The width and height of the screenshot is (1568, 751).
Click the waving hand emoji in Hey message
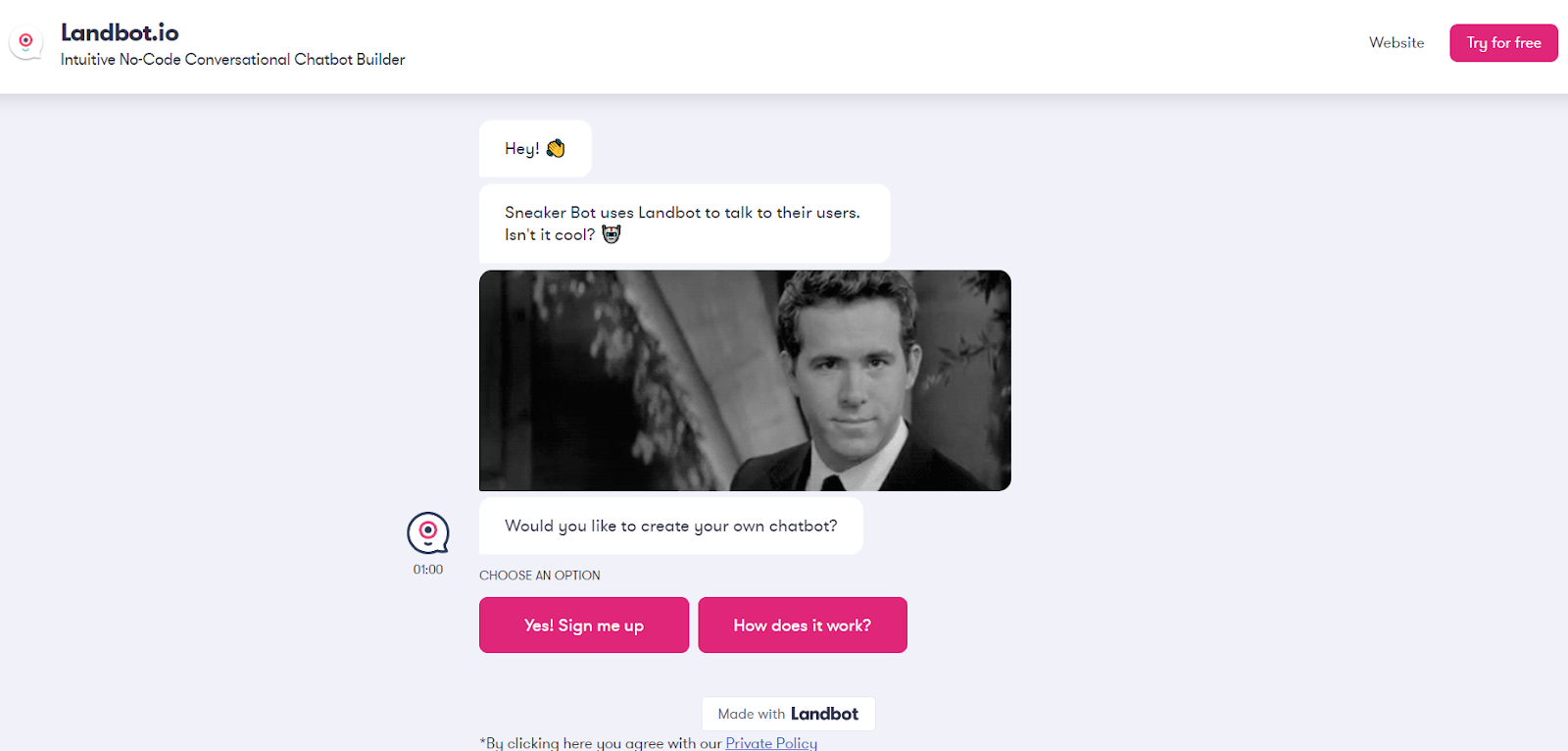click(556, 148)
